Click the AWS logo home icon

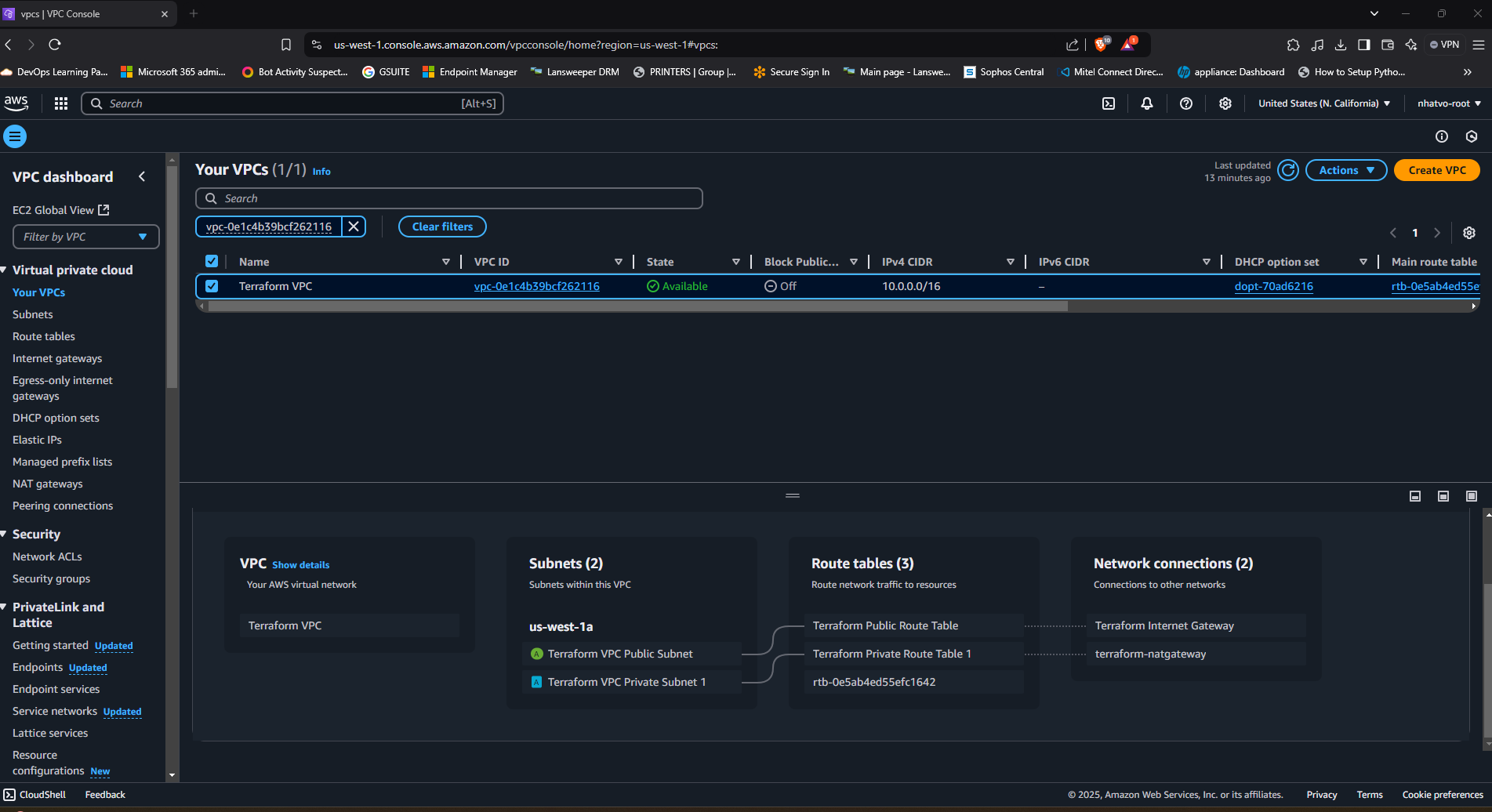point(16,103)
